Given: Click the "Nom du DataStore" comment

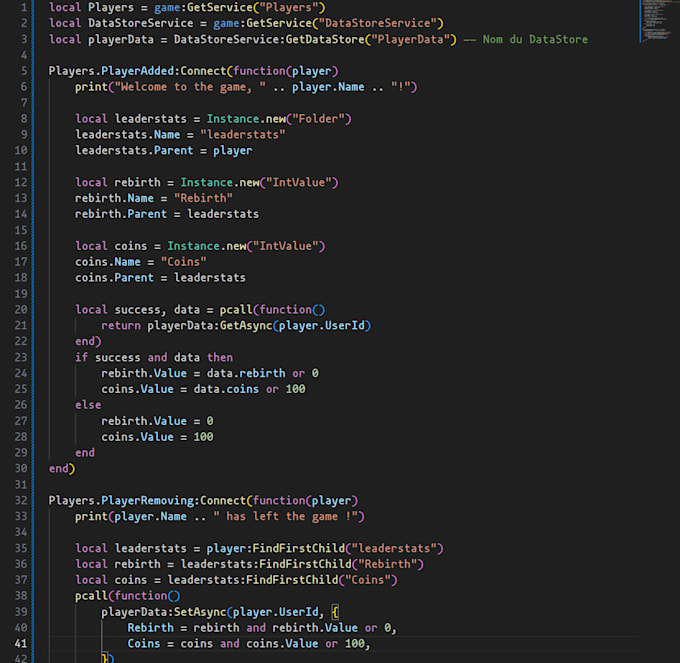Looking at the screenshot, I should coord(526,39).
